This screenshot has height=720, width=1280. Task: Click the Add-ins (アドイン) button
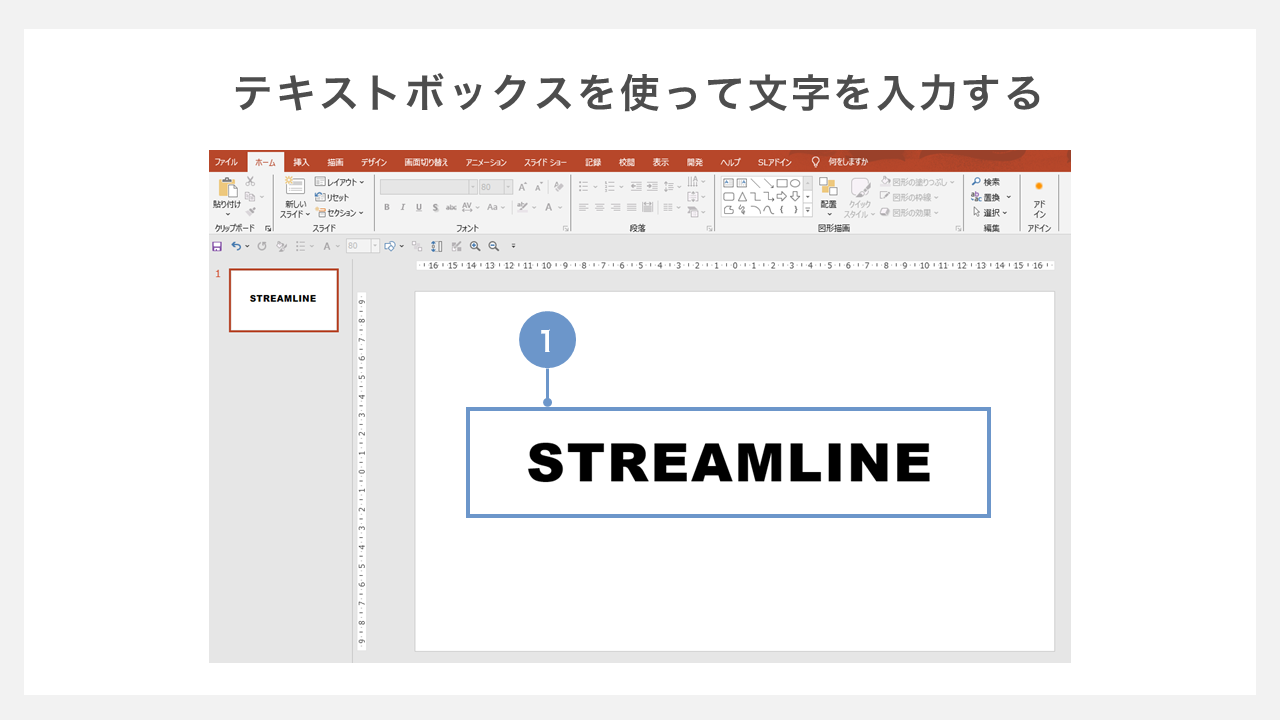click(x=1039, y=199)
